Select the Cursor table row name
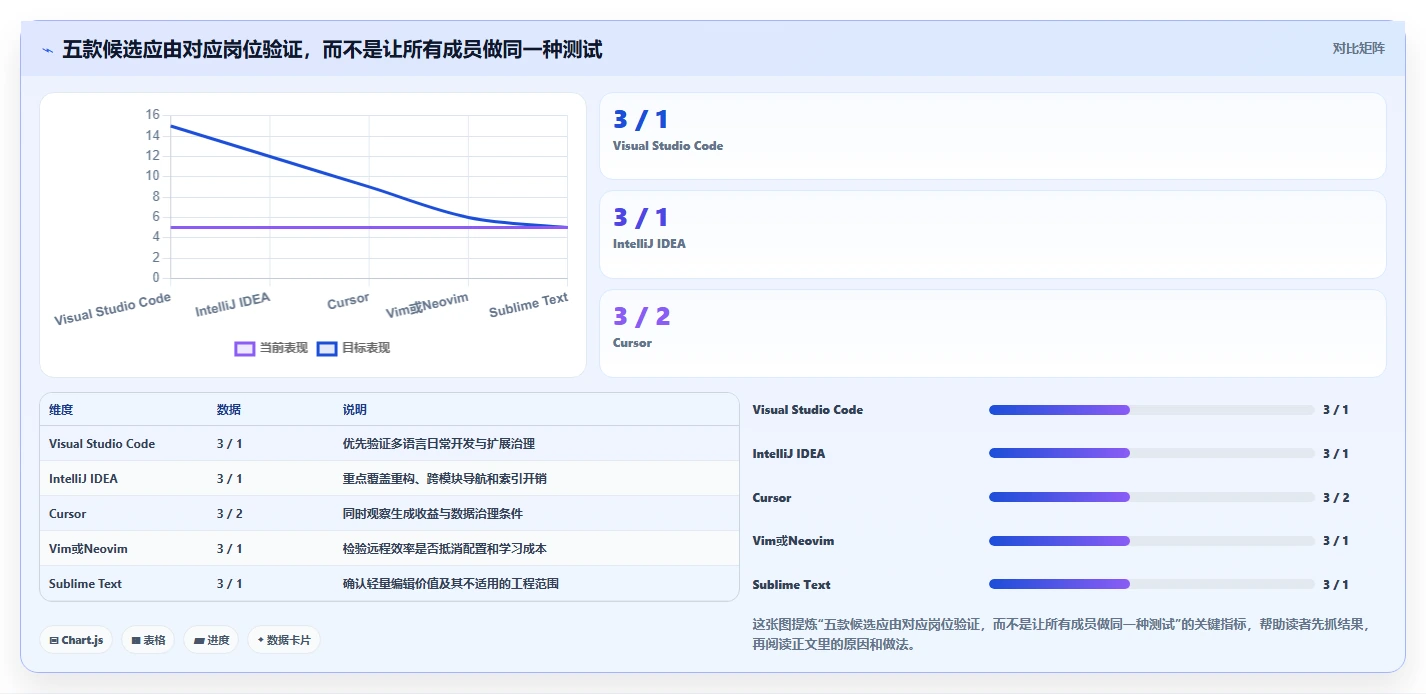This screenshot has width=1426, height=694. (68, 514)
